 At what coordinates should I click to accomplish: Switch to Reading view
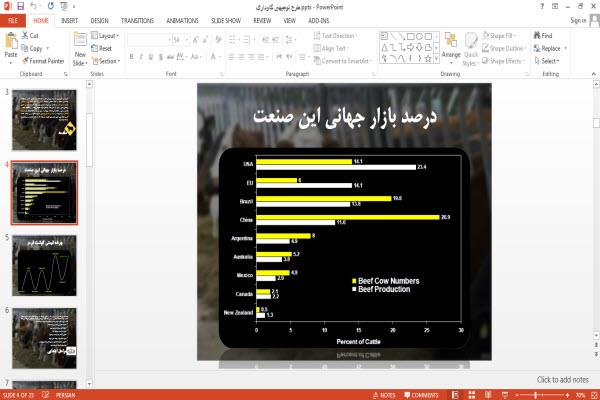pyautogui.click(x=488, y=395)
